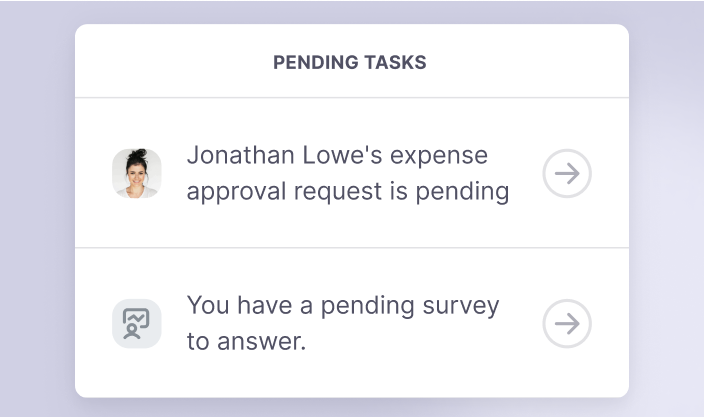Screen dimensions: 704x417
Task: Click the words "approval request is pending"
Action: pyautogui.click(x=348, y=192)
